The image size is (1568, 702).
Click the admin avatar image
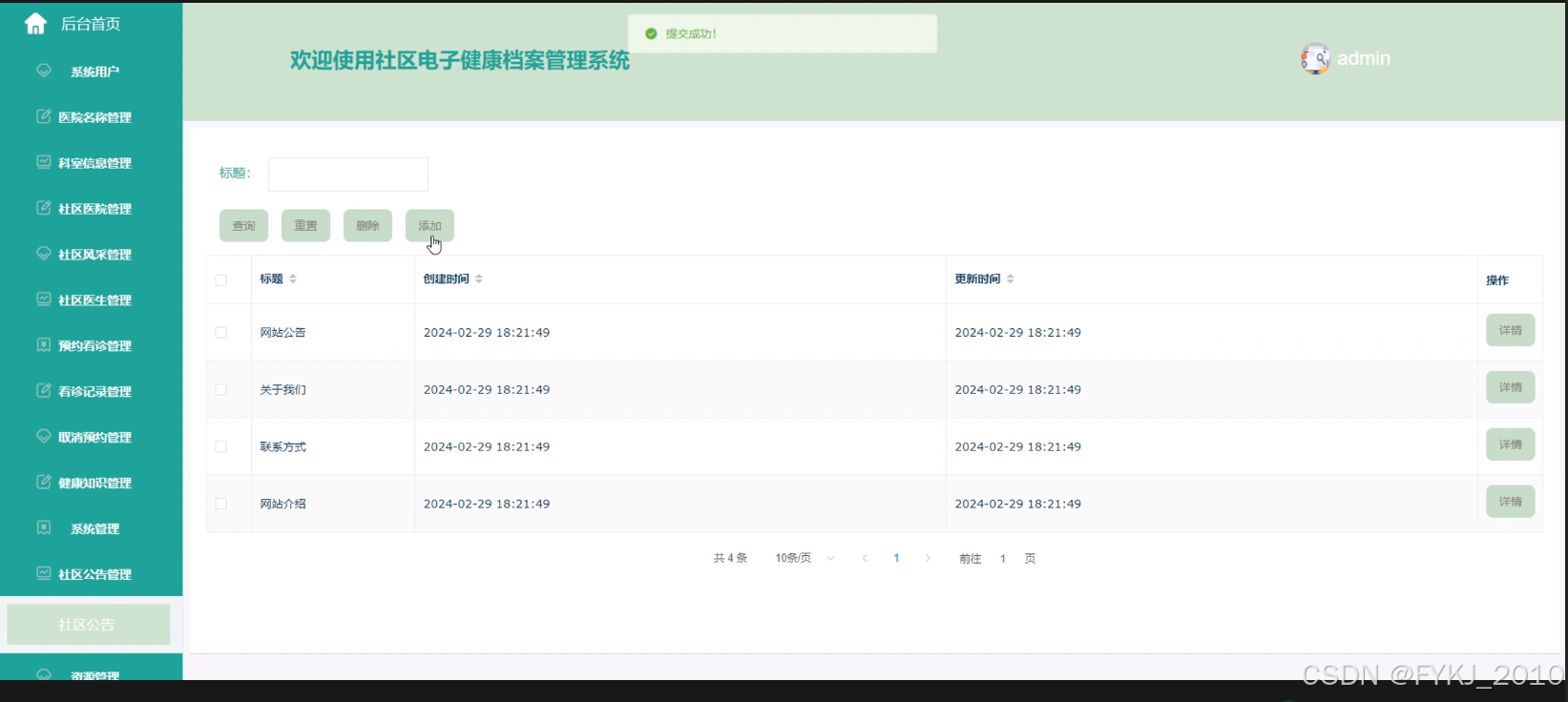(1315, 58)
